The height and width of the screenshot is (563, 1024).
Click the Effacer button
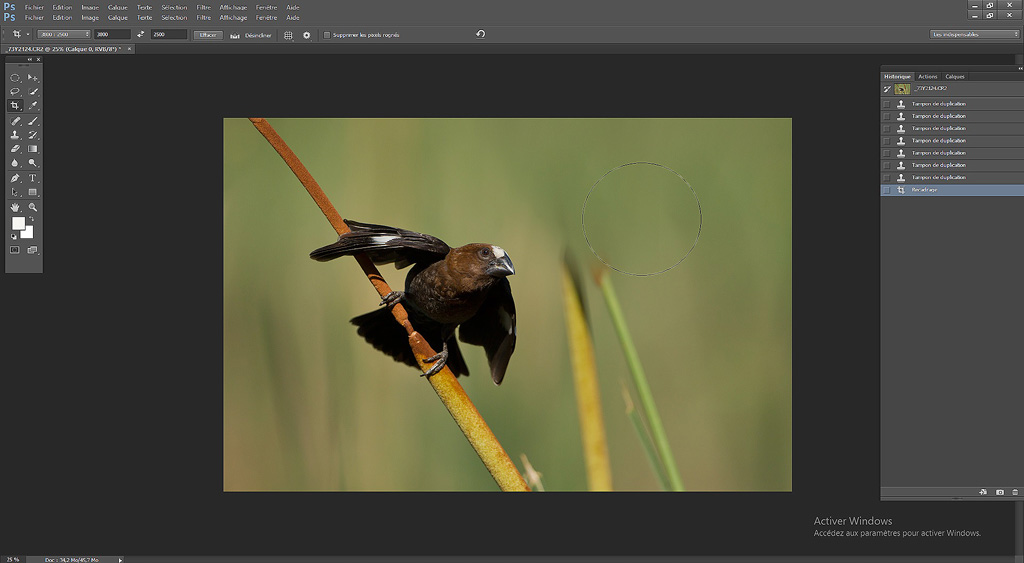coord(208,35)
